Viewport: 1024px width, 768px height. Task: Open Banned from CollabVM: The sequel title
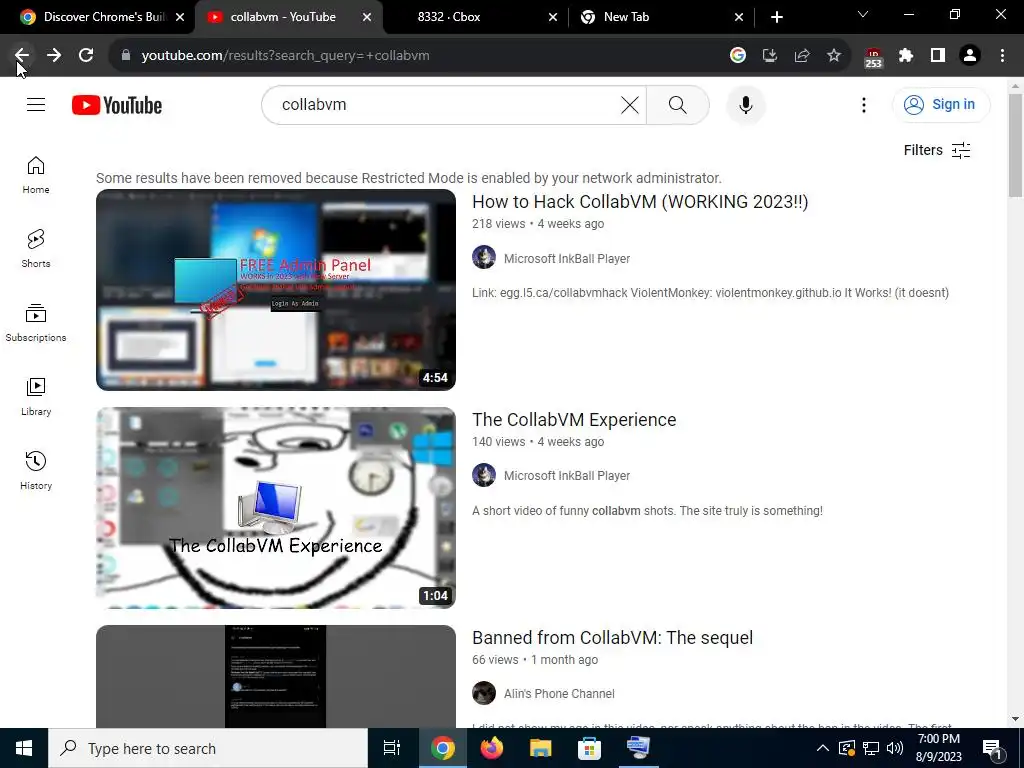[613, 638]
